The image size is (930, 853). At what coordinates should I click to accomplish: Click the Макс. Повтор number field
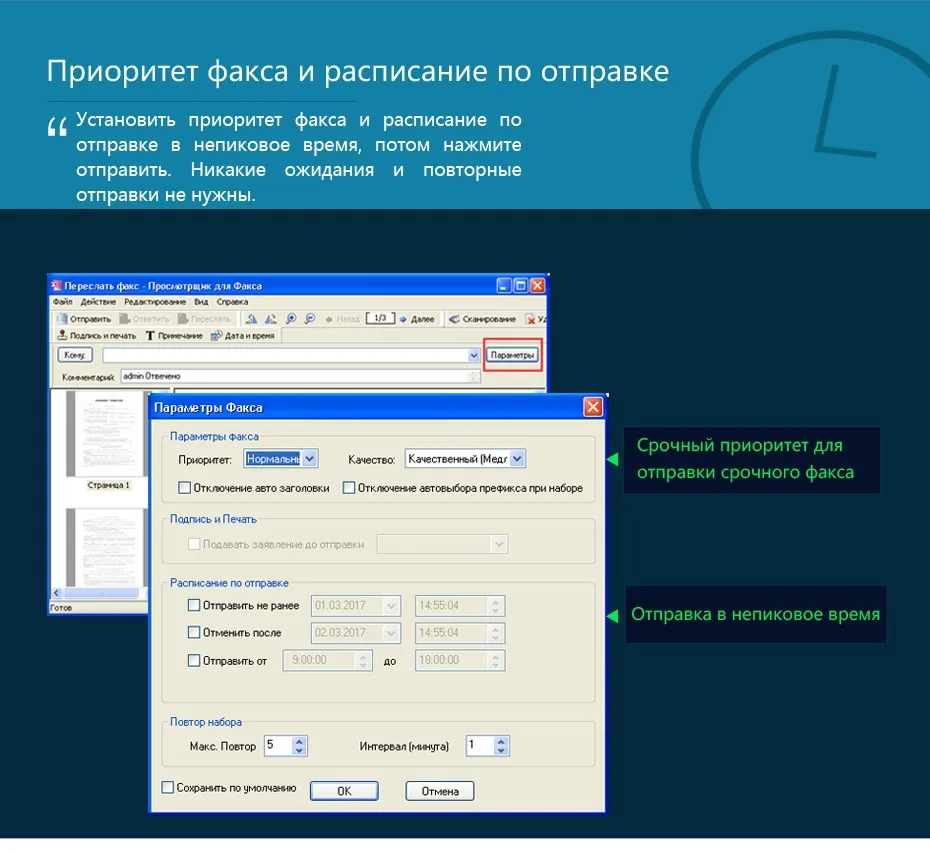pyautogui.click(x=279, y=745)
